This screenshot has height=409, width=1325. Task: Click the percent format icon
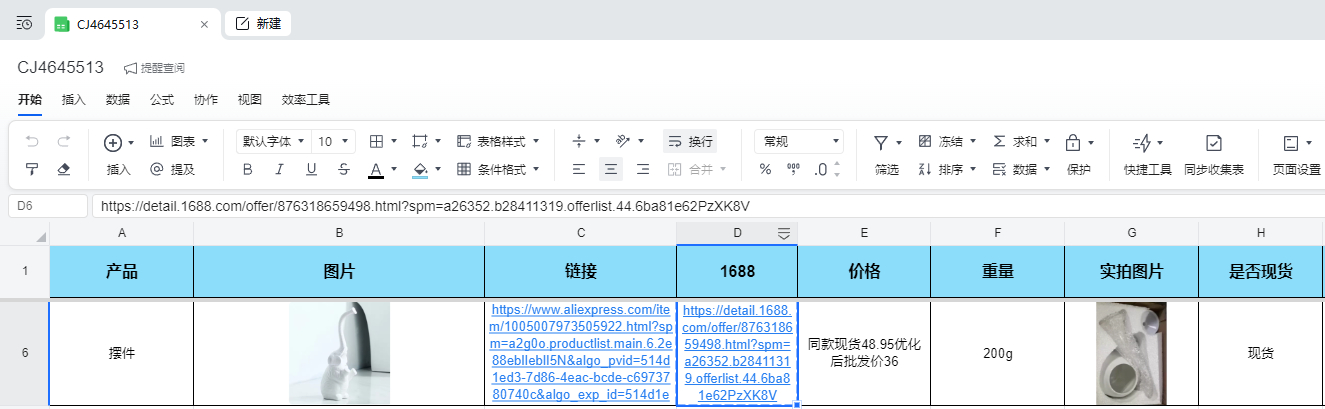765,169
